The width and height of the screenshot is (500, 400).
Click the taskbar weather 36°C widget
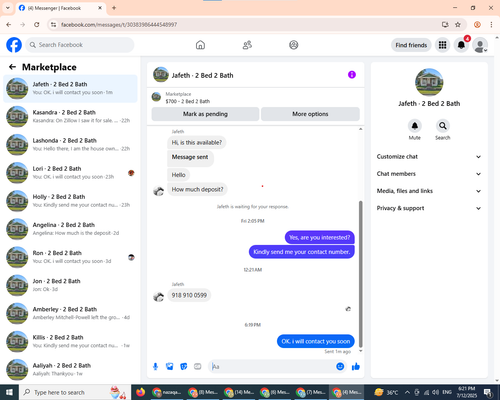(x=386, y=392)
